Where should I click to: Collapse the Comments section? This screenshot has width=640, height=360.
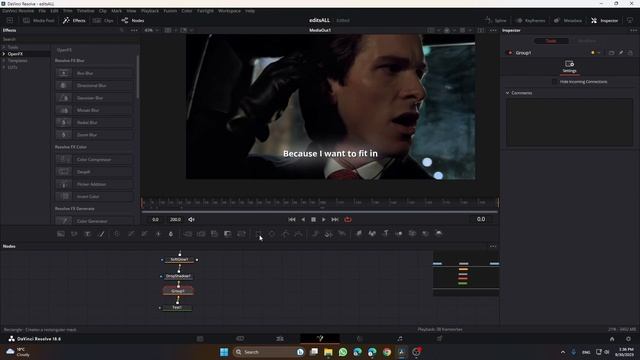pyautogui.click(x=508, y=93)
